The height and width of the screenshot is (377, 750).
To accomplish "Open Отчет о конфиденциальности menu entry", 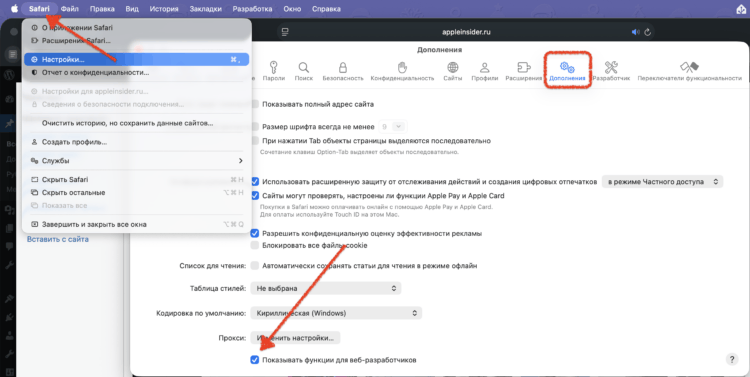I will click(137, 73).
